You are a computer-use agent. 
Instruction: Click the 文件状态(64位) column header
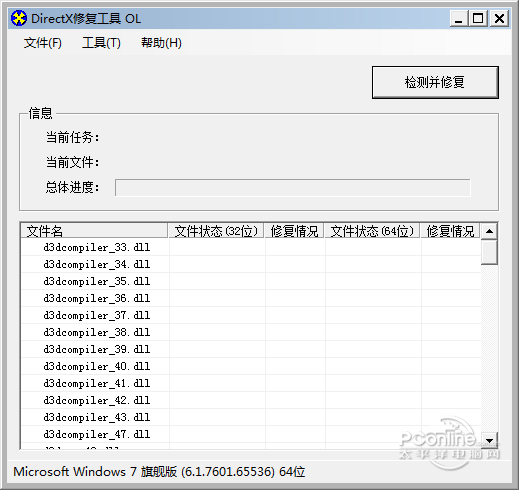click(x=372, y=231)
